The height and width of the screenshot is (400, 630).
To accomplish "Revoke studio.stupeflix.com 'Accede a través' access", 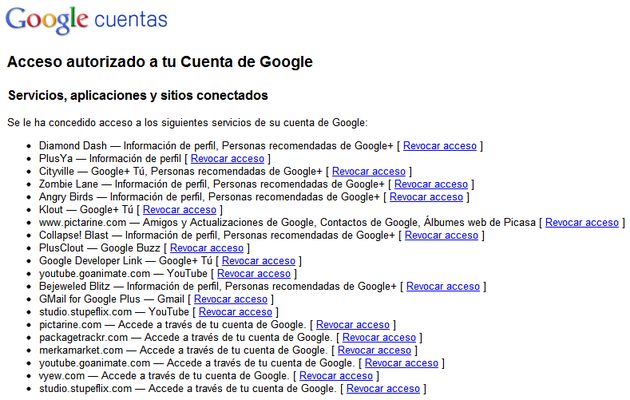I will pyautogui.click(x=383, y=389).
